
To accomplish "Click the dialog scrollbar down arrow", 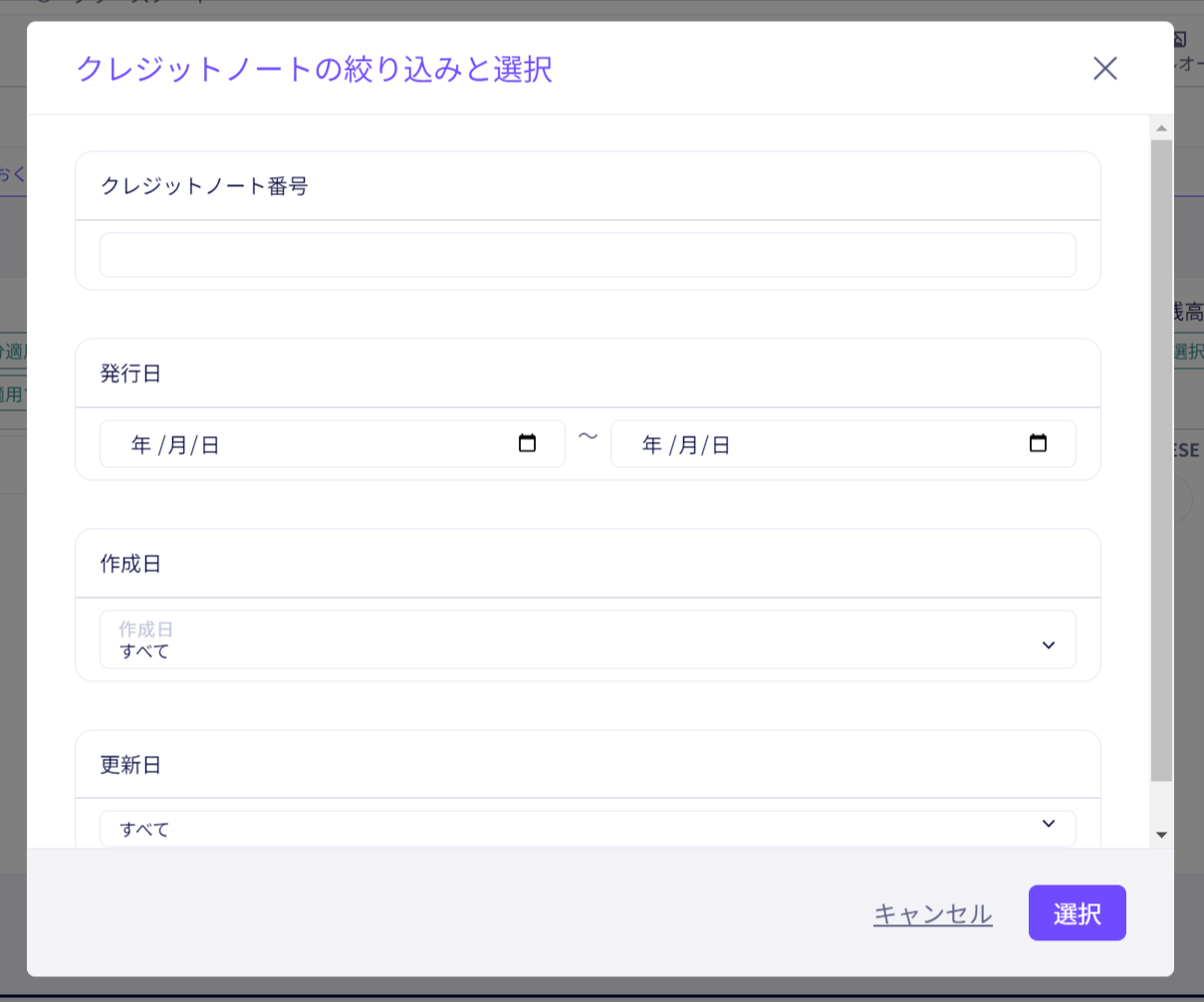I will tap(1161, 835).
